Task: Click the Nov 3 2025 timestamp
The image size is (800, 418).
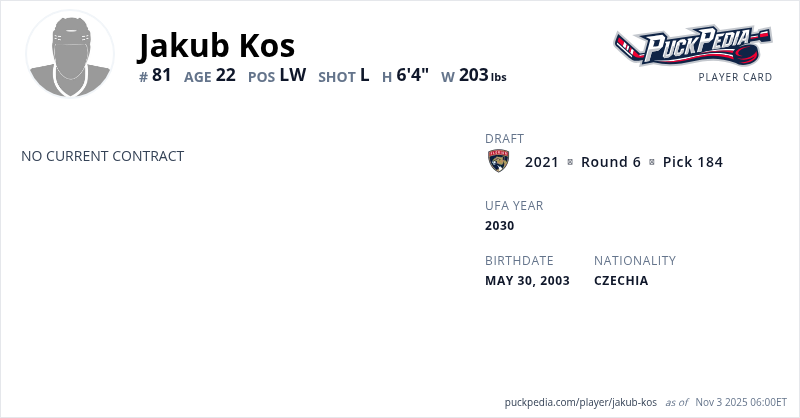Action: pyautogui.click(x=741, y=402)
